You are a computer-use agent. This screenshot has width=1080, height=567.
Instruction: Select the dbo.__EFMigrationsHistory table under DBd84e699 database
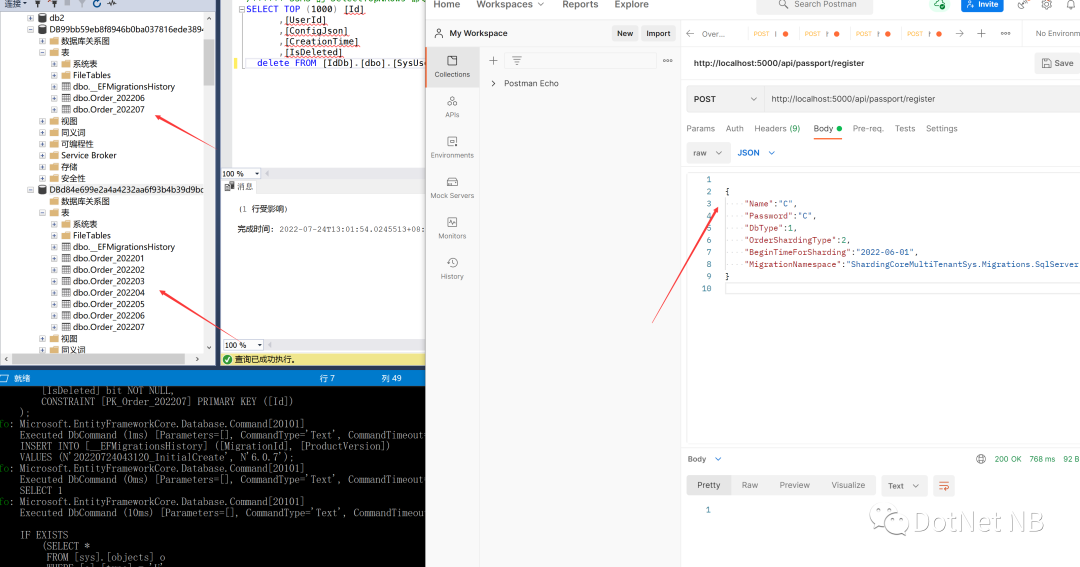click(124, 247)
